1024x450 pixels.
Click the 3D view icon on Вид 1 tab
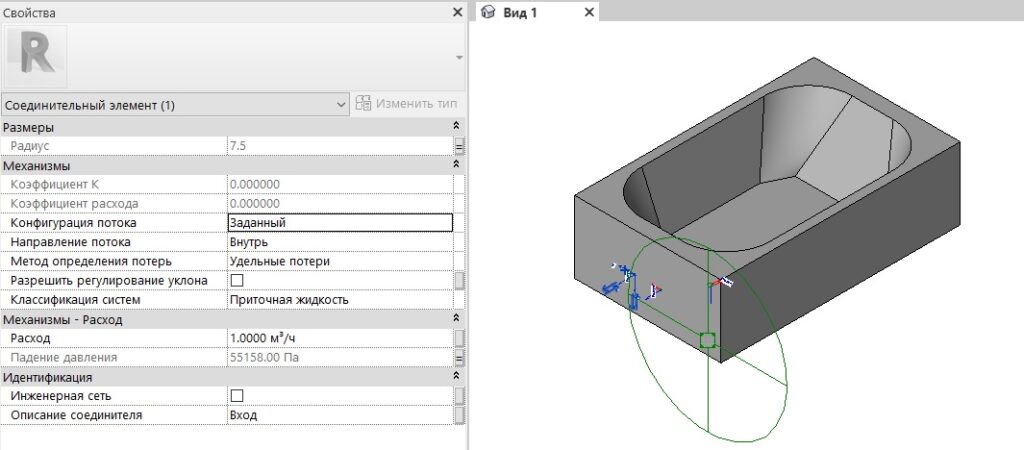(488, 12)
